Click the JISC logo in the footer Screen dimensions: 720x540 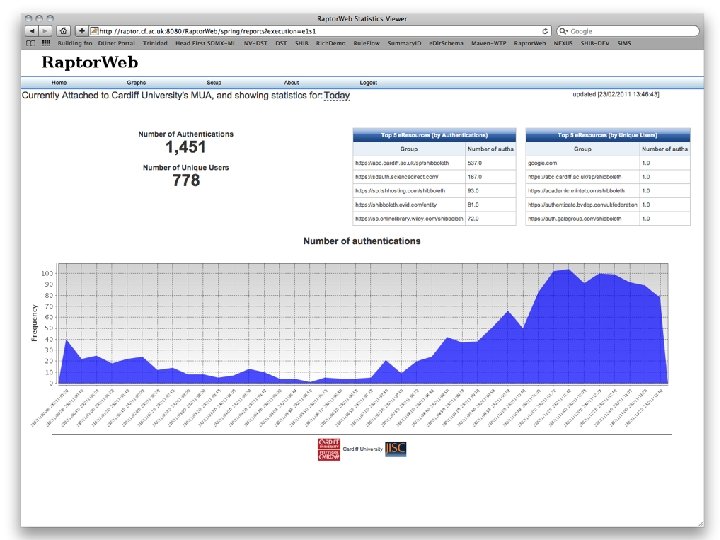click(395, 449)
